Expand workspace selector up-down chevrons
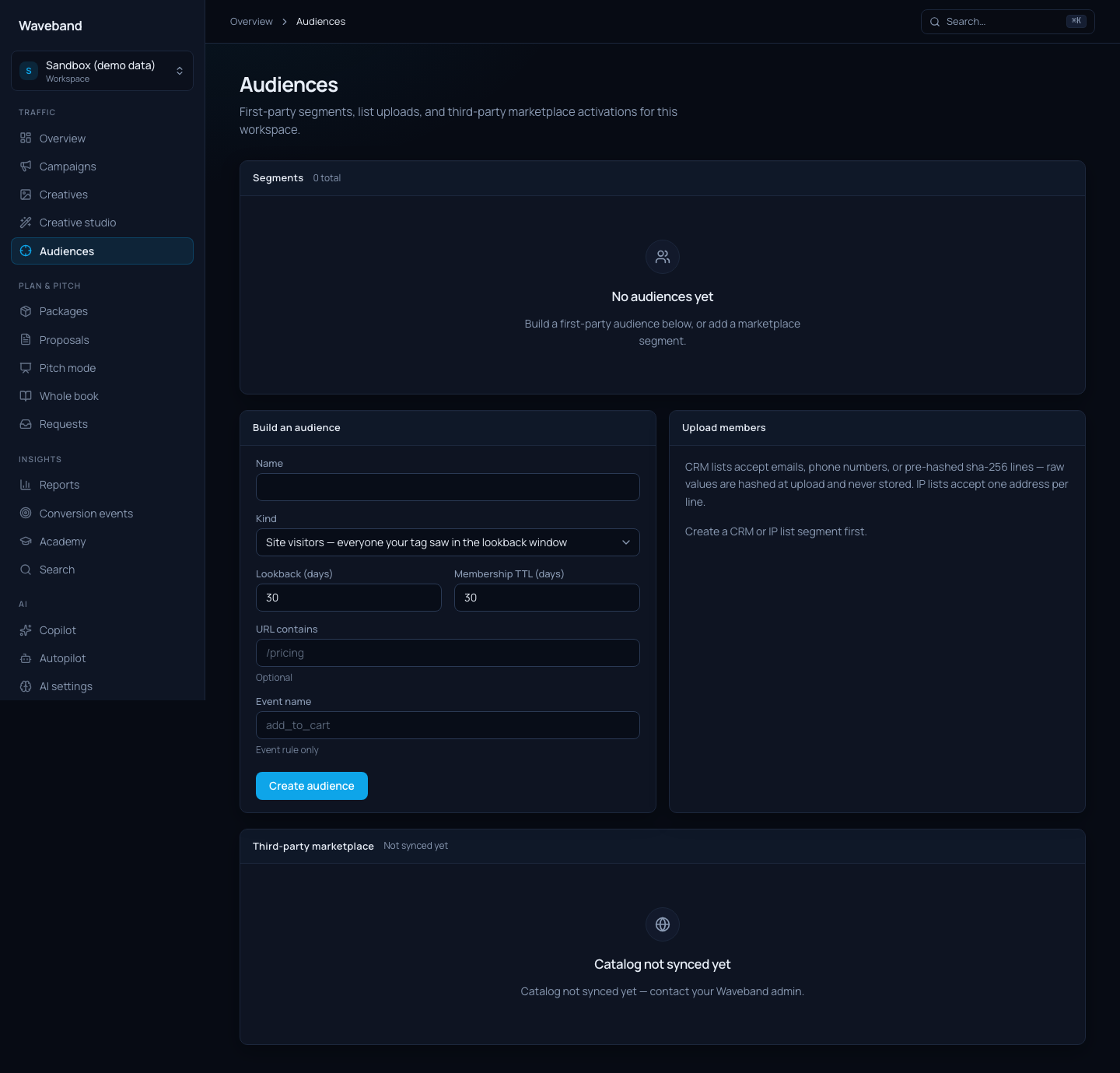The width and height of the screenshot is (1120, 1073). coord(180,71)
